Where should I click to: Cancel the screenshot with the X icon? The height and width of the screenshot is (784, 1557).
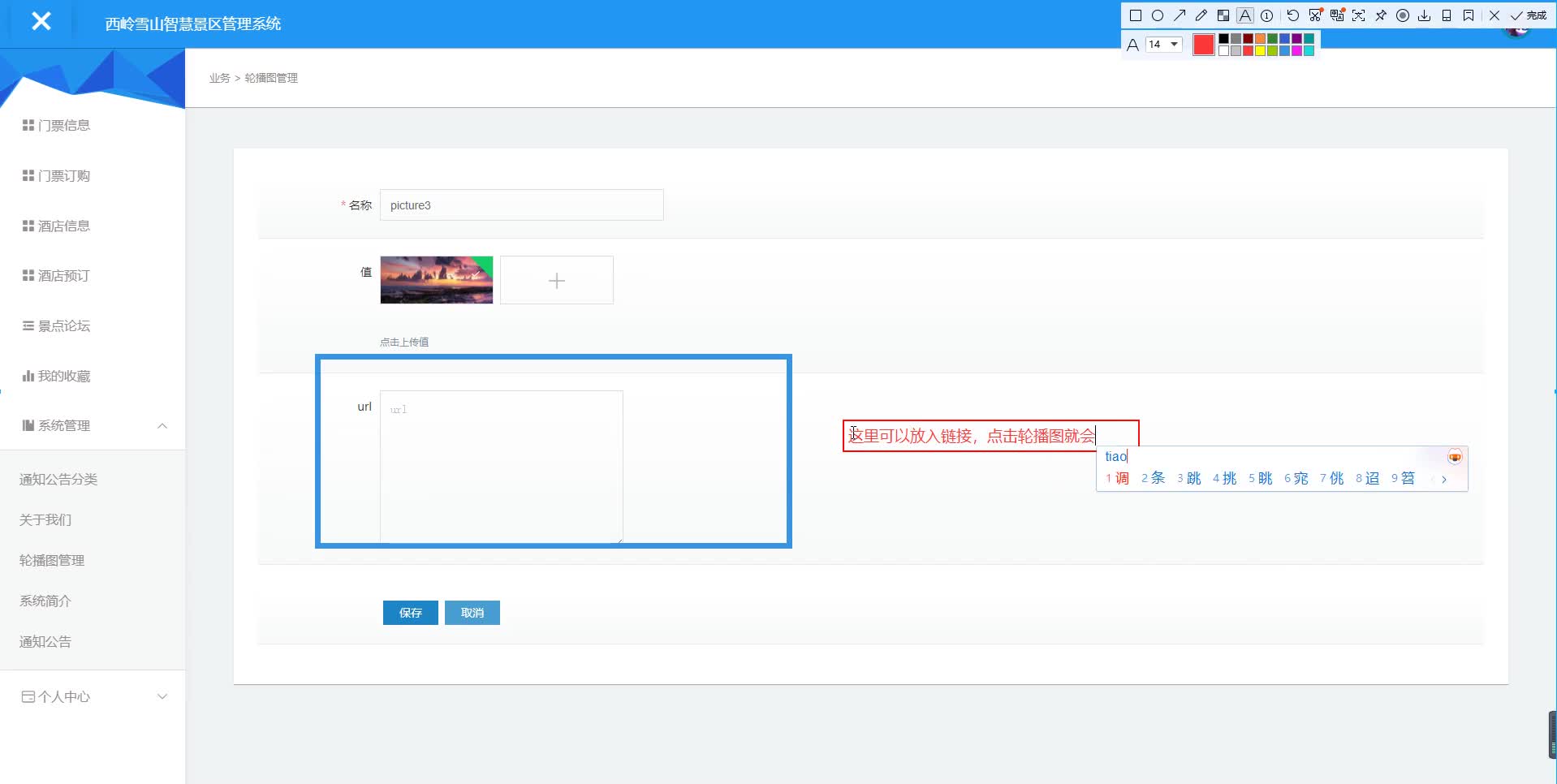tap(1494, 15)
